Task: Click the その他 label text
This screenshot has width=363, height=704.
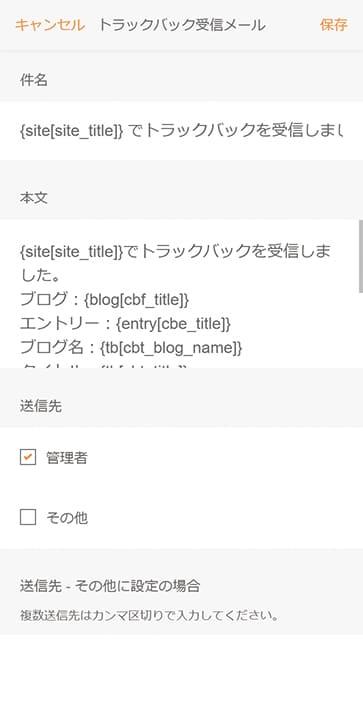Action: pyautogui.click(x=66, y=518)
